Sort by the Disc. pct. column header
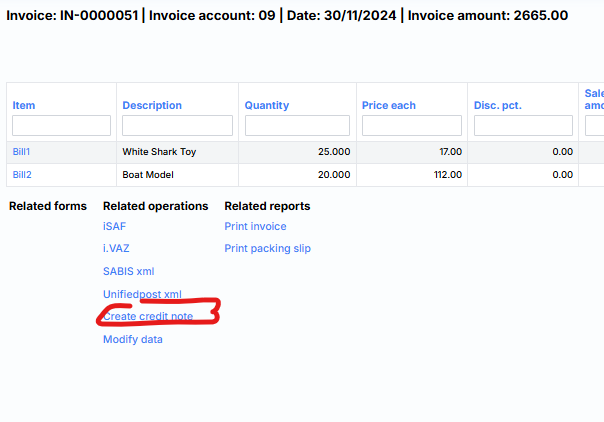604x422 pixels. [x=498, y=105]
